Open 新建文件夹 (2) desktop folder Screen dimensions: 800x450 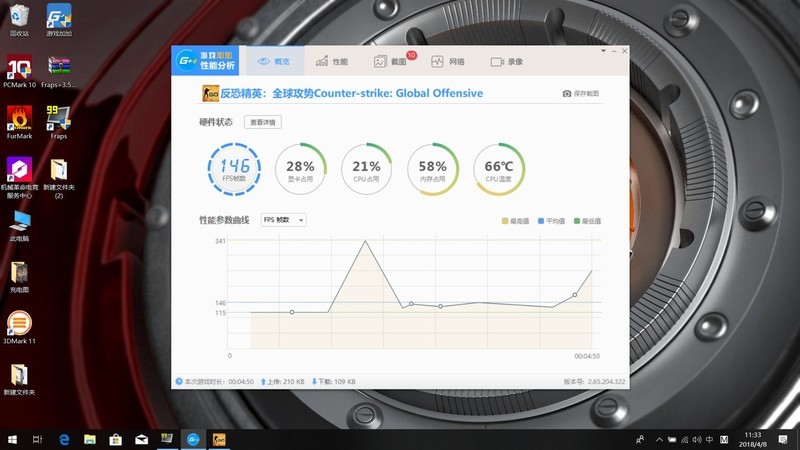tap(59, 178)
